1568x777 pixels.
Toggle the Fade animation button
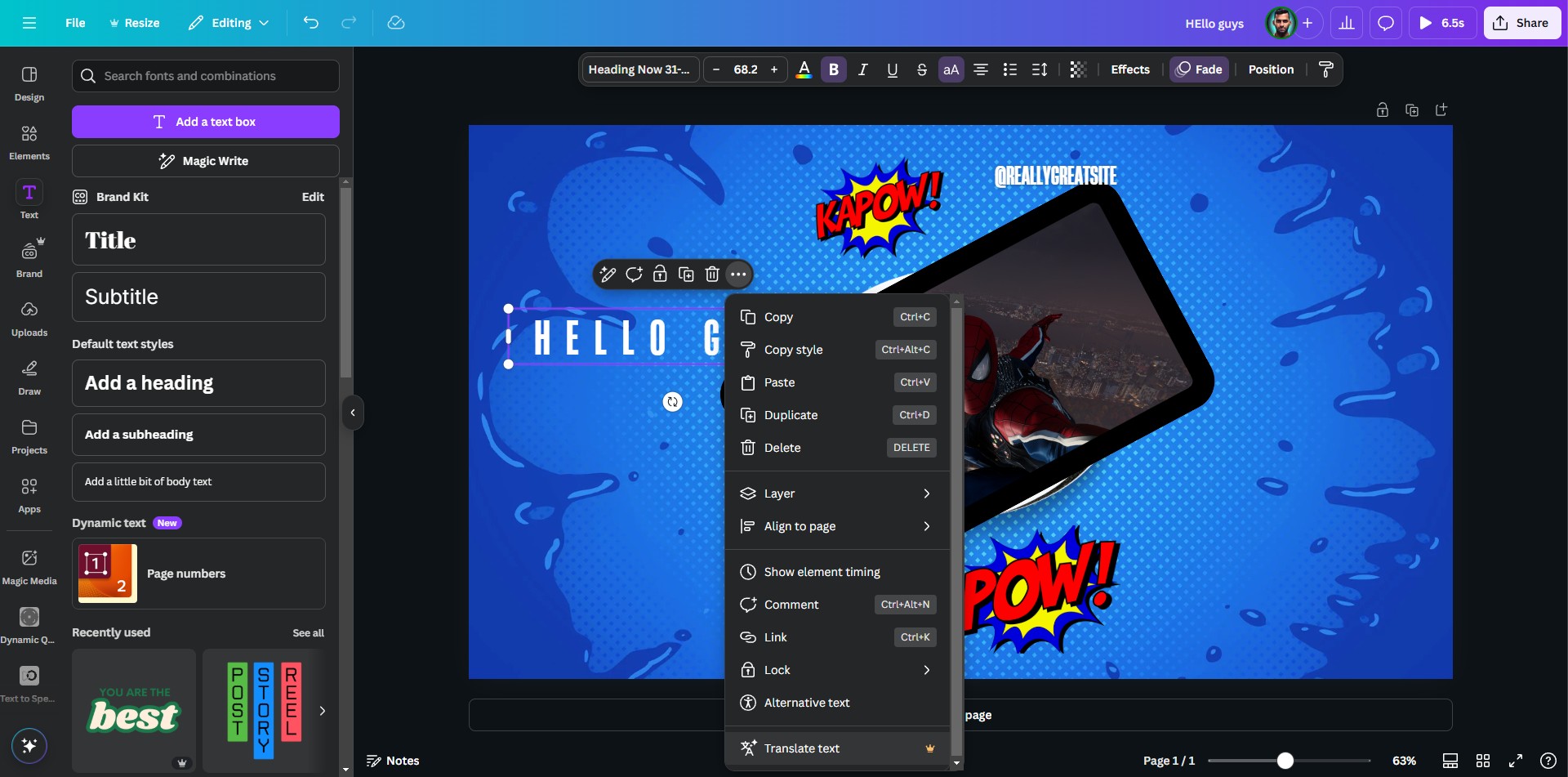(x=1199, y=69)
